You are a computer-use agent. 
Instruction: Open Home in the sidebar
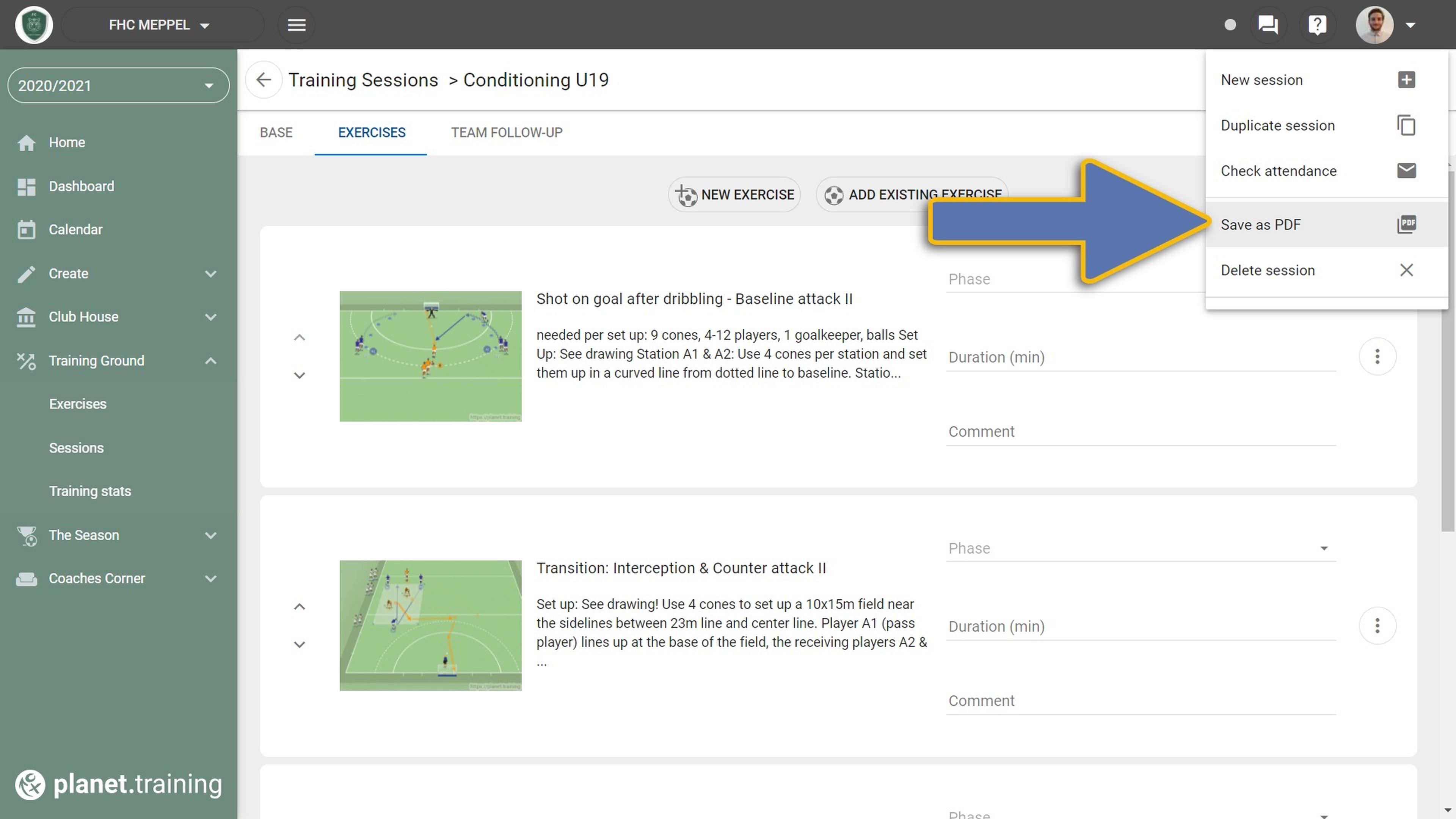pyautogui.click(x=118, y=143)
